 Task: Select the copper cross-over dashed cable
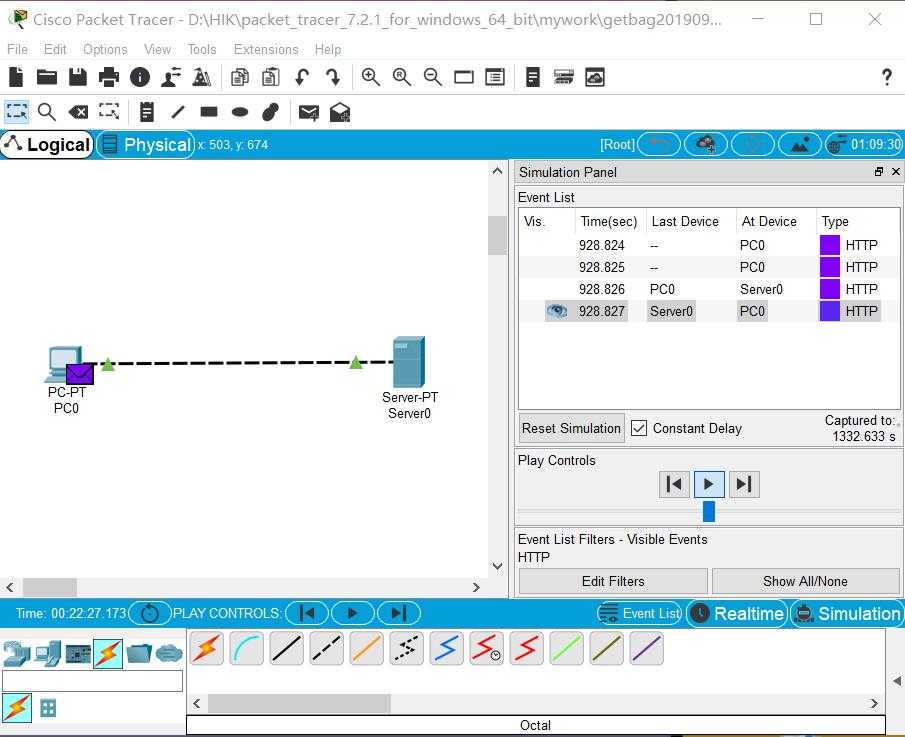pos(327,648)
